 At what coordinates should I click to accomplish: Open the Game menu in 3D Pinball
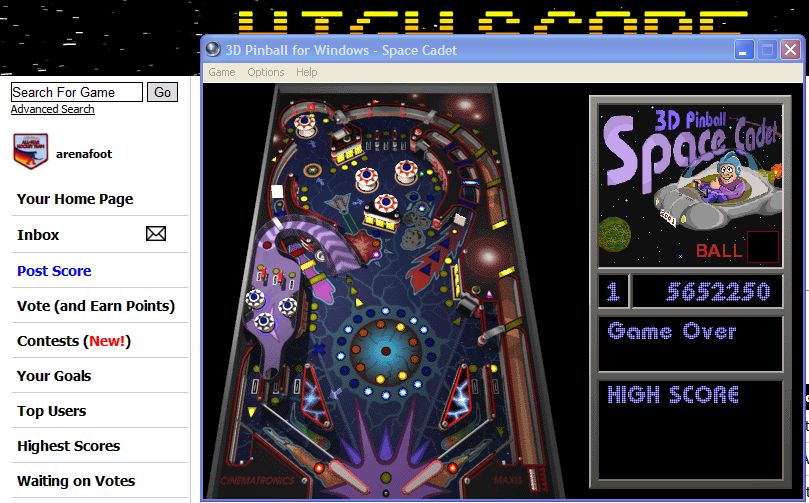(222, 72)
